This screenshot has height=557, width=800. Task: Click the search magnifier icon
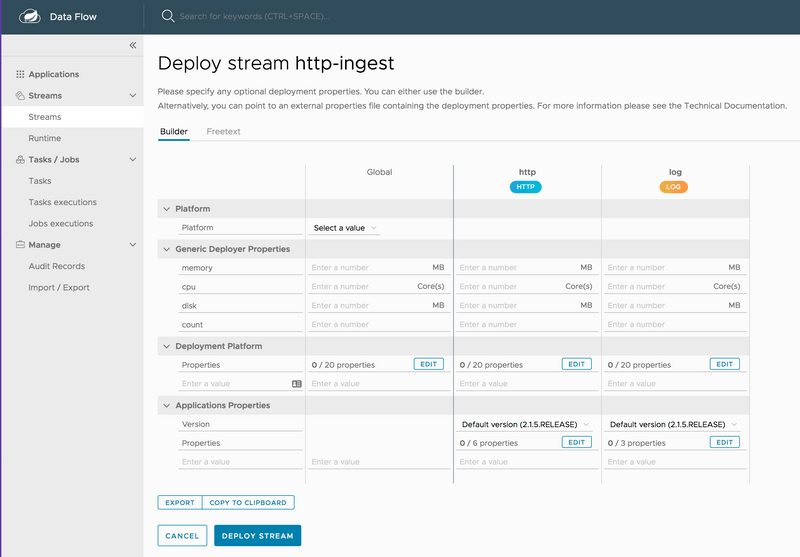click(x=167, y=16)
